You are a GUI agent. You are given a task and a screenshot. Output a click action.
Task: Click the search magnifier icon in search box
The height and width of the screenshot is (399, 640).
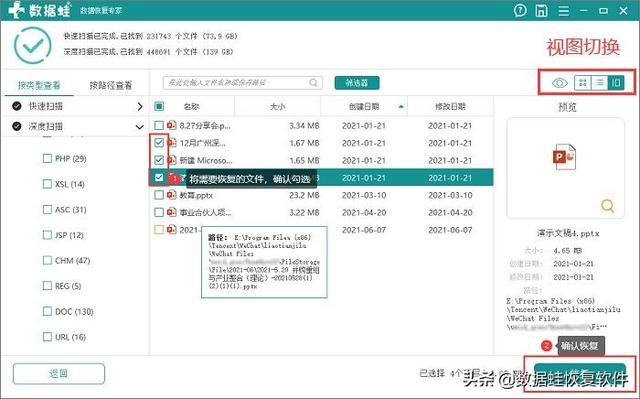click(313, 83)
